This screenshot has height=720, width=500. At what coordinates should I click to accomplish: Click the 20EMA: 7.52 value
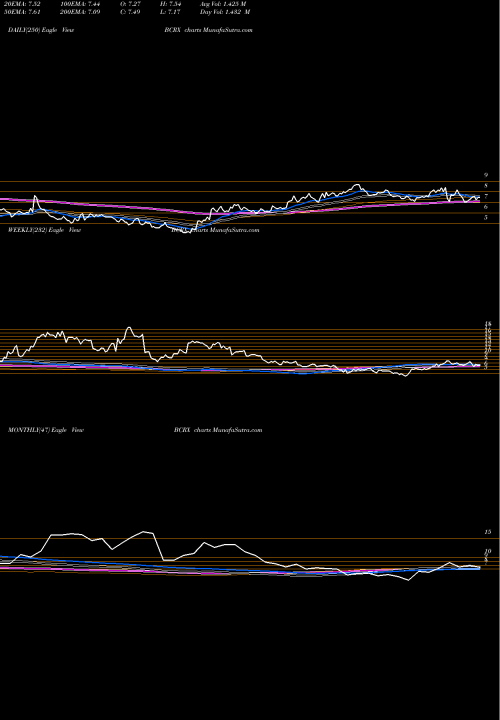point(24,4)
